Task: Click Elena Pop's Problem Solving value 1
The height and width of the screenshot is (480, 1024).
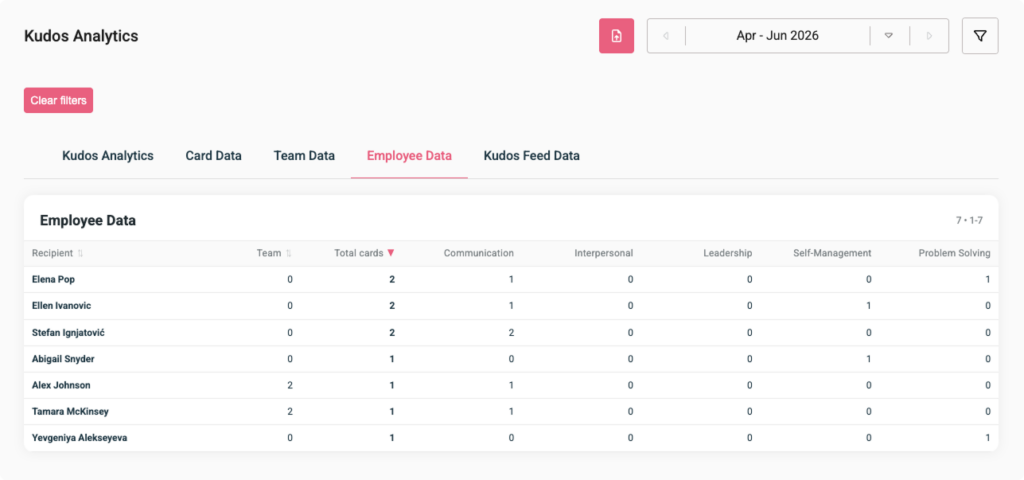Action: click(988, 280)
